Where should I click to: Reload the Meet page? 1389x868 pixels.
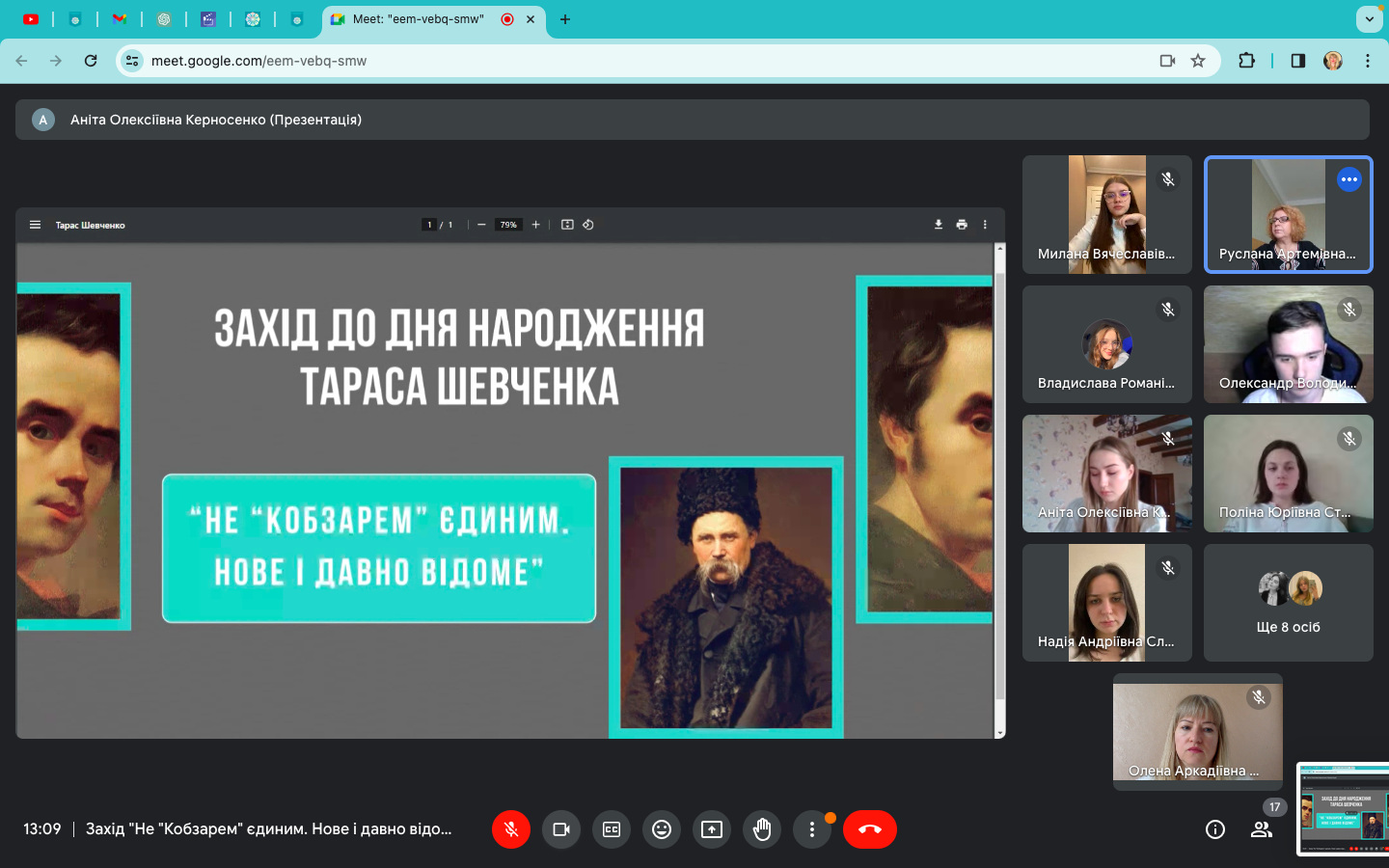(x=91, y=61)
